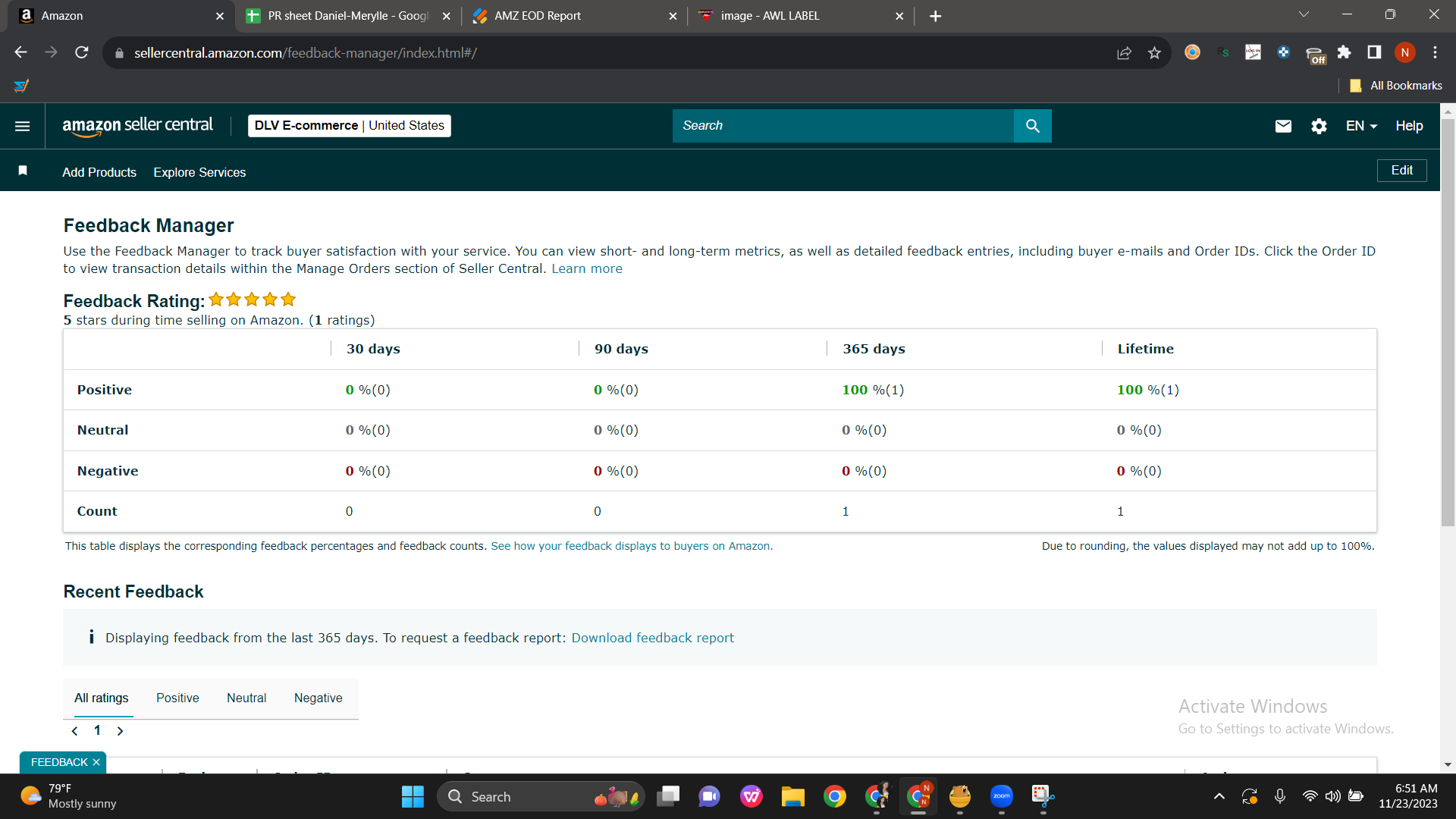Reload the current page
The width and height of the screenshot is (1456, 819).
(82, 52)
